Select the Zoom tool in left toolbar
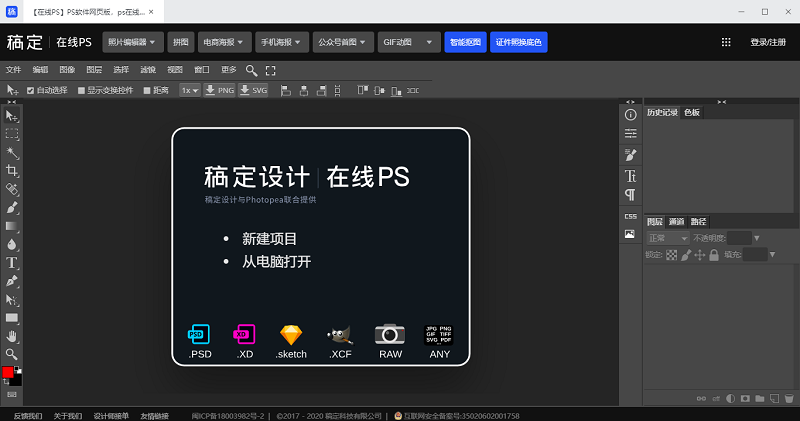 (12, 354)
